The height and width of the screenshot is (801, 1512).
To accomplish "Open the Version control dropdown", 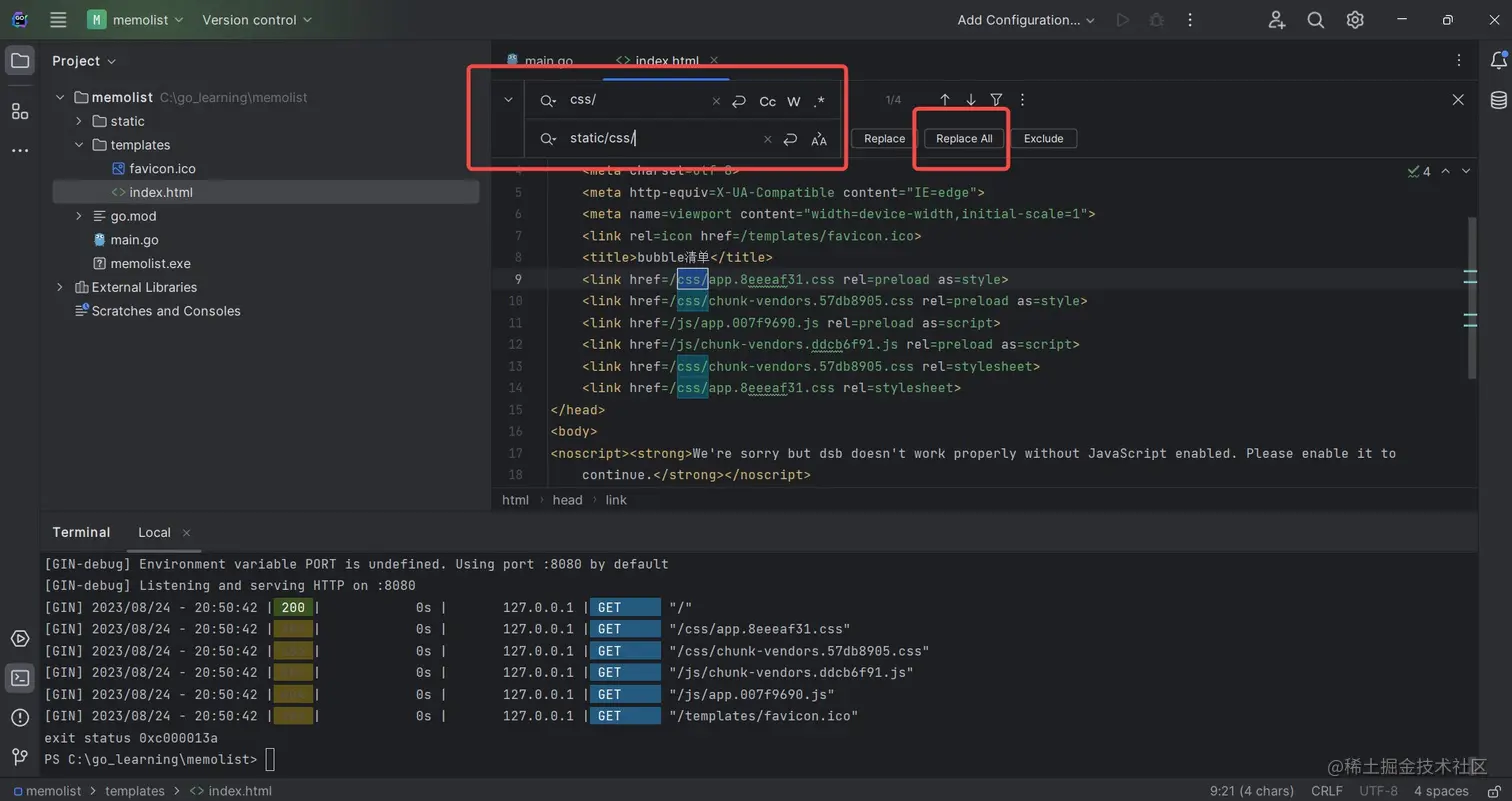I will 257,20.
